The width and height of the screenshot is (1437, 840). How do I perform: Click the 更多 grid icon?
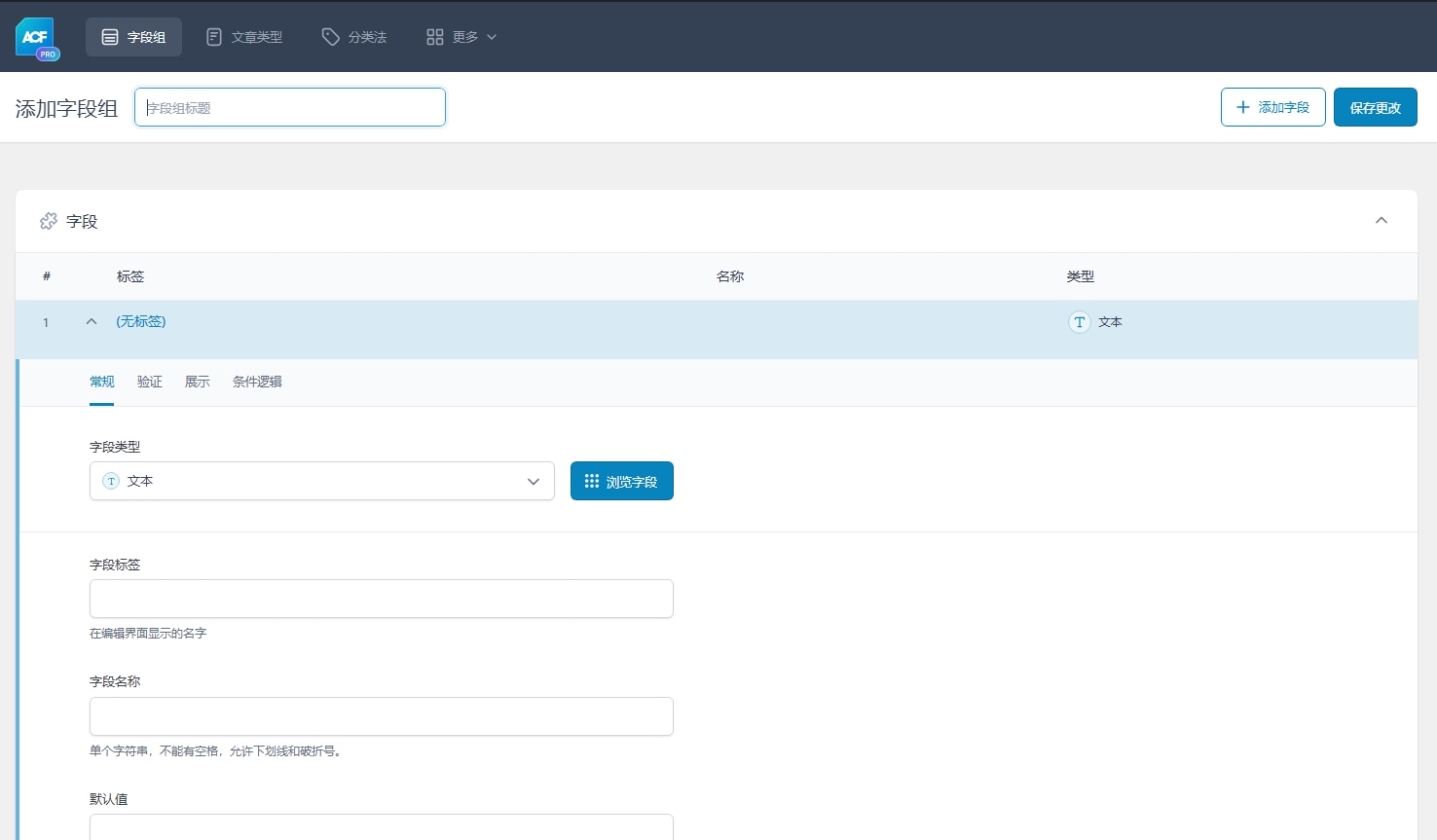(x=435, y=36)
